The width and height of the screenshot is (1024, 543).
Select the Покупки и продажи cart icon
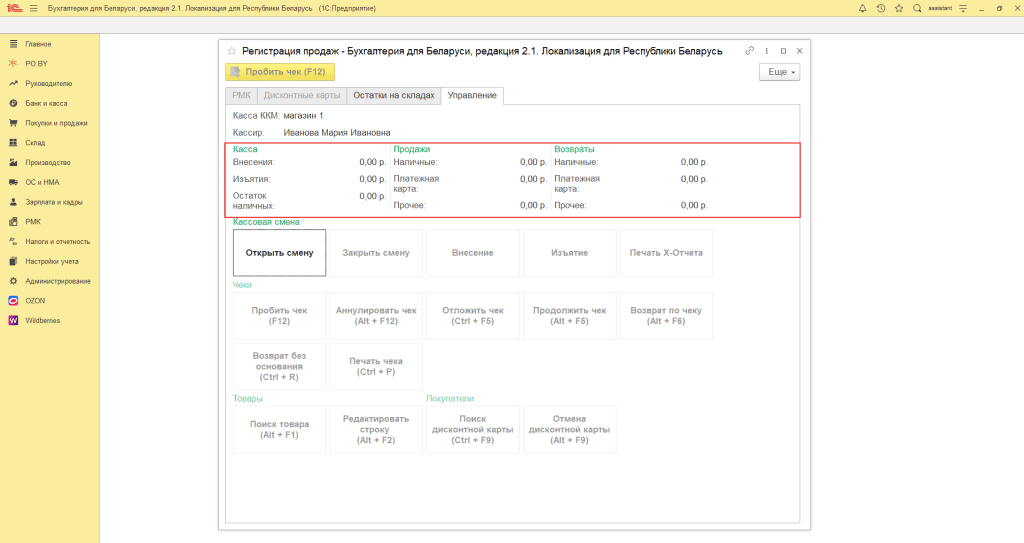pos(13,123)
